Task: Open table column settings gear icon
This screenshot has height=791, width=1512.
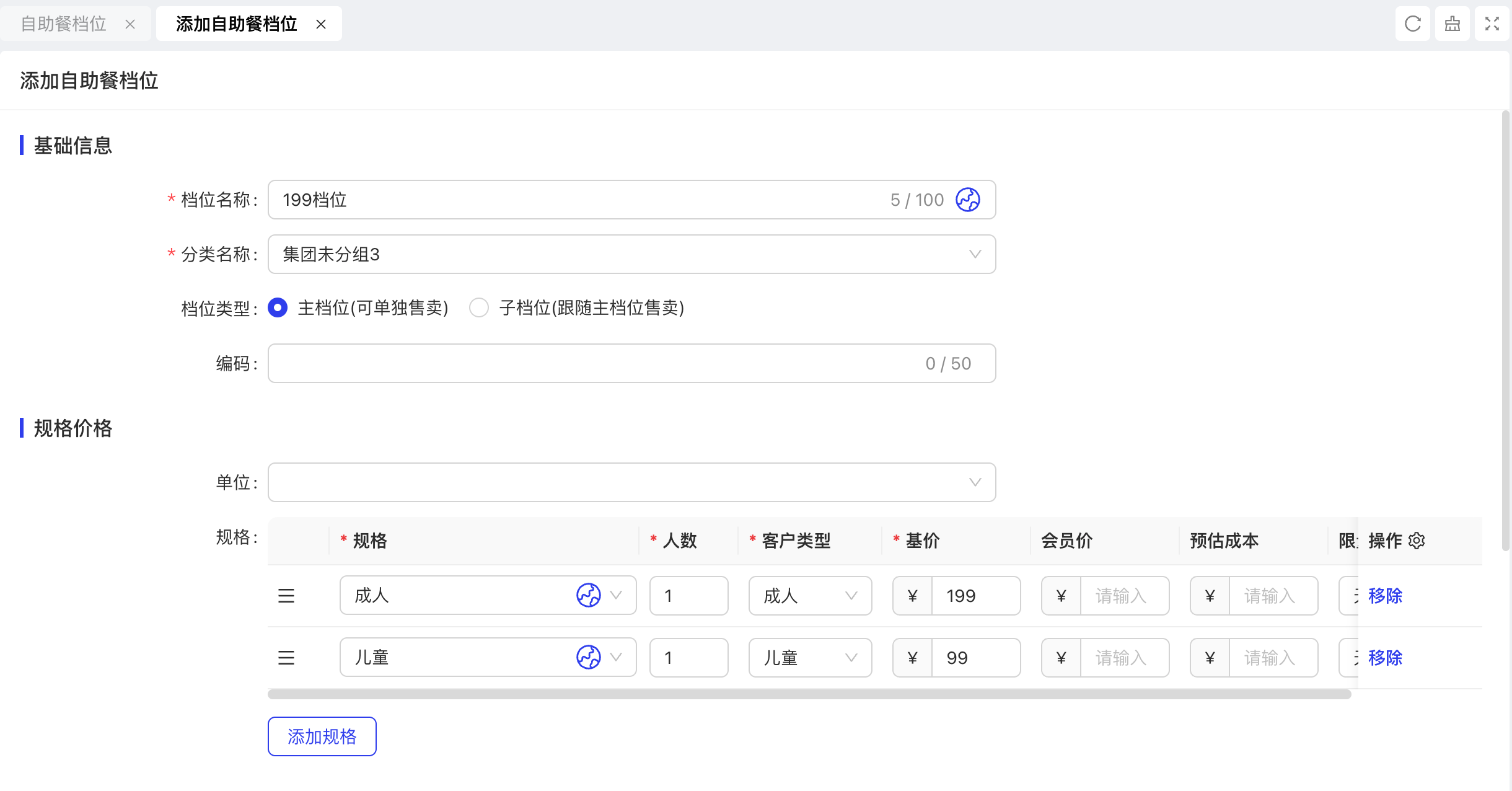Action: tap(1417, 541)
